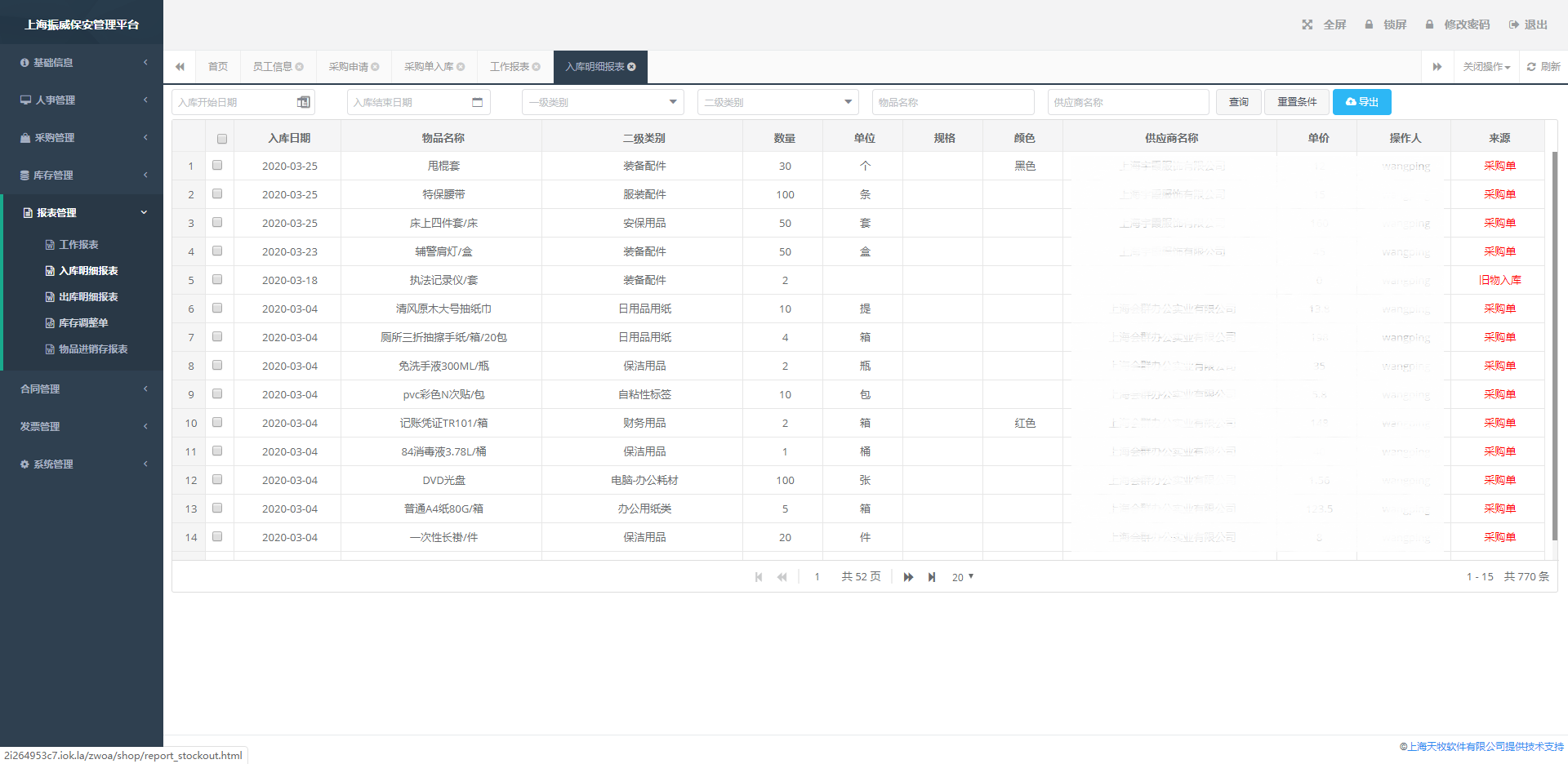
Task: Check the checkbox for row 1 甩棍套
Action: pos(217,165)
